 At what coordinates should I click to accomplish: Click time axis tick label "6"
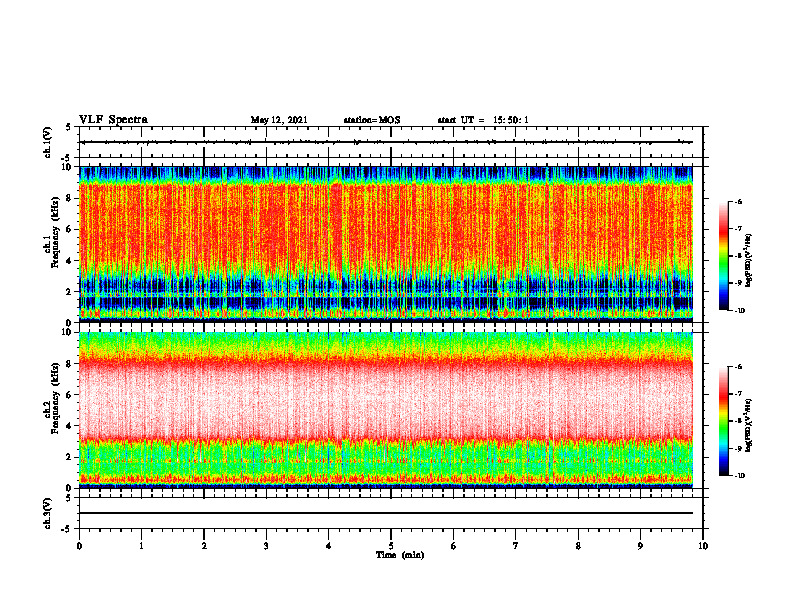click(x=454, y=546)
